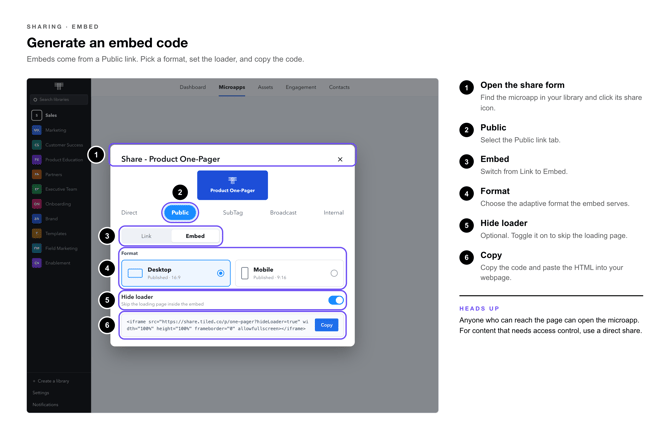
Task: Open Settings in the sidebar footer
Action: pos(41,393)
